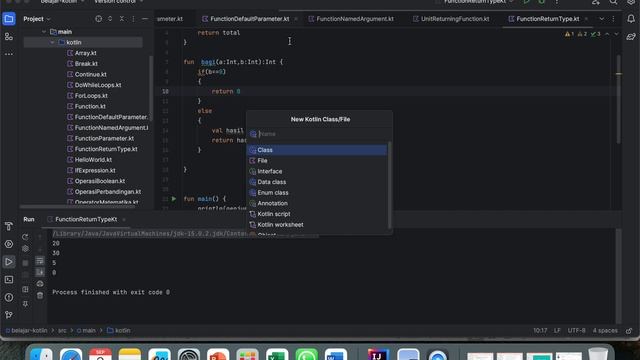Open the Project tool window icon
Viewport: 640px width, 360px height.
[9, 19]
